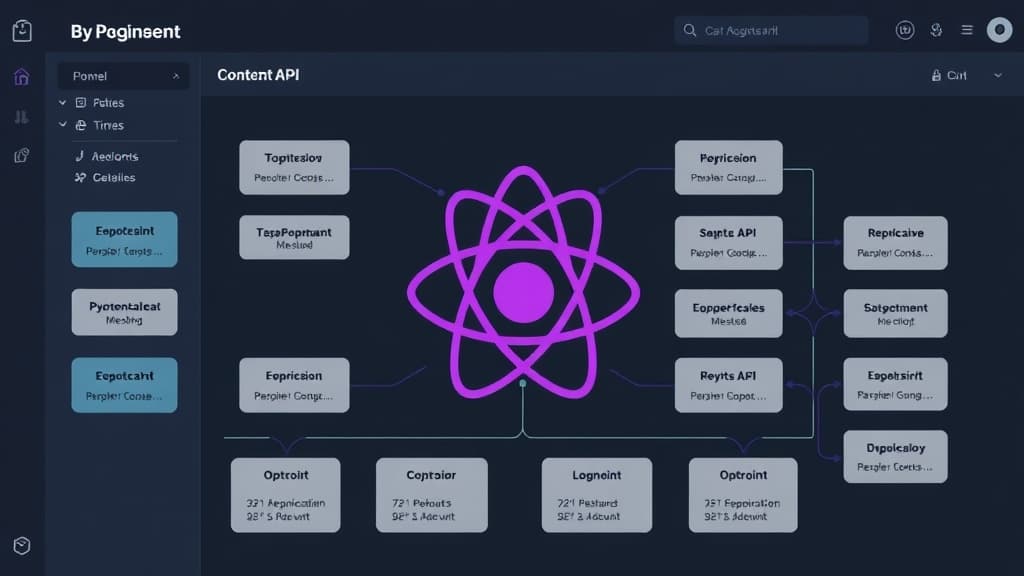Viewport: 1024px width, 576px height.
Task: Click the shield icon at sidebar bottom
Action: (x=21, y=546)
